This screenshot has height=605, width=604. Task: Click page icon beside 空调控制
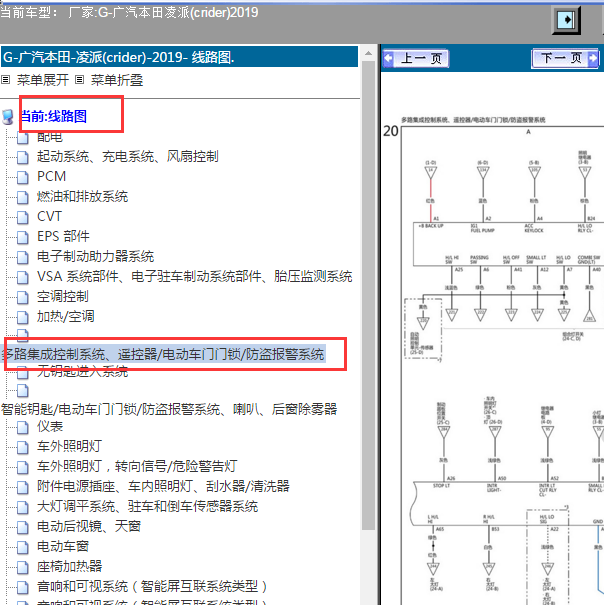(x=23, y=297)
